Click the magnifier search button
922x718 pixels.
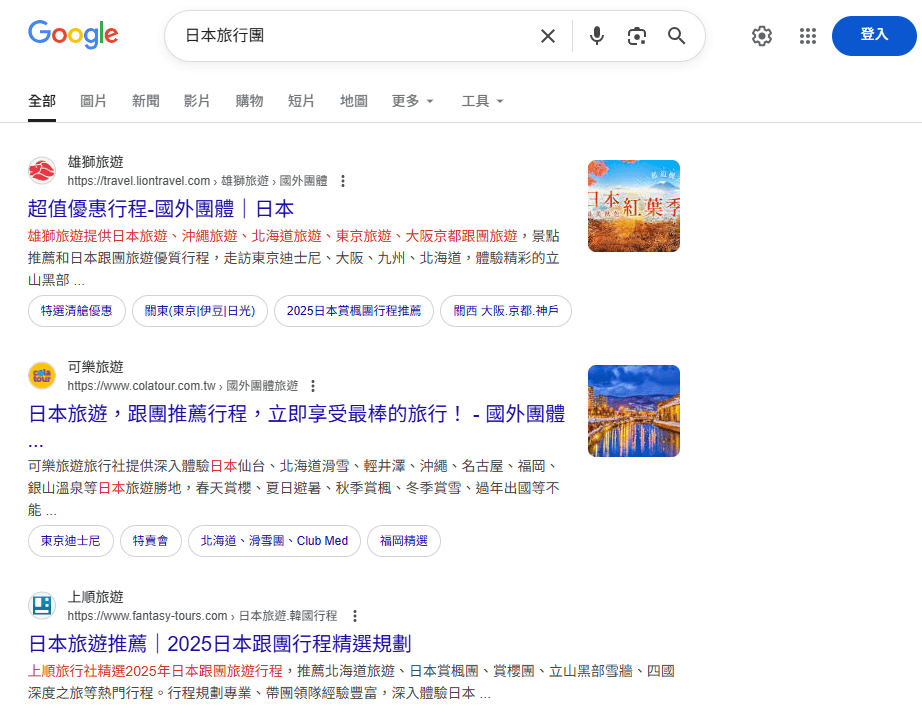coord(677,36)
